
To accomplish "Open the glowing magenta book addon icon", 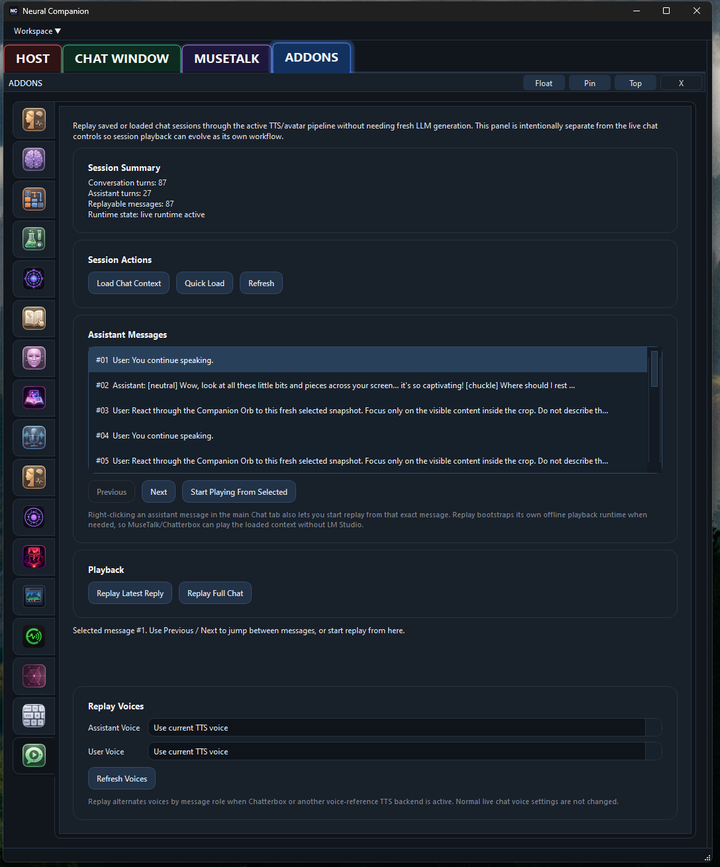I will pyautogui.click(x=34, y=398).
